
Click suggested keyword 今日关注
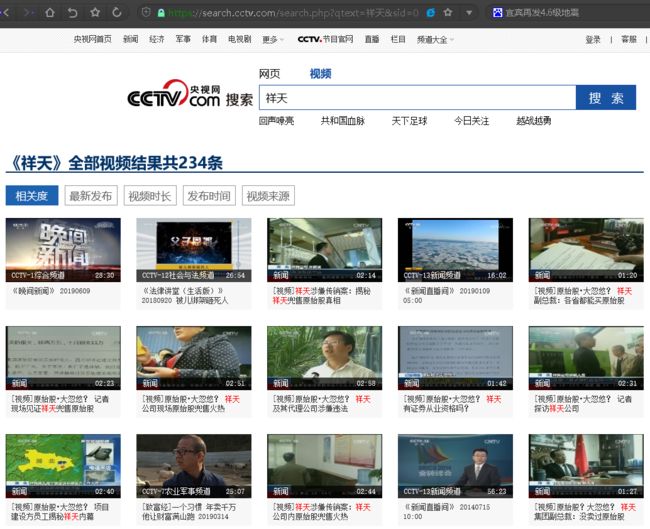(471, 121)
